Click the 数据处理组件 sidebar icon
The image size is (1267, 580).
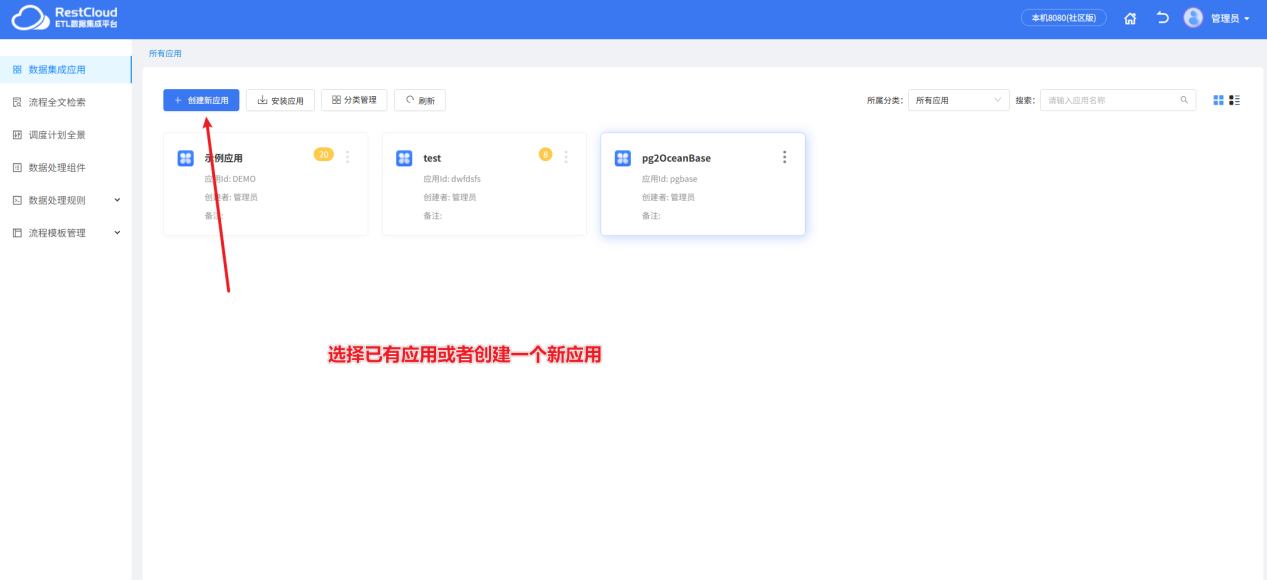point(17,167)
